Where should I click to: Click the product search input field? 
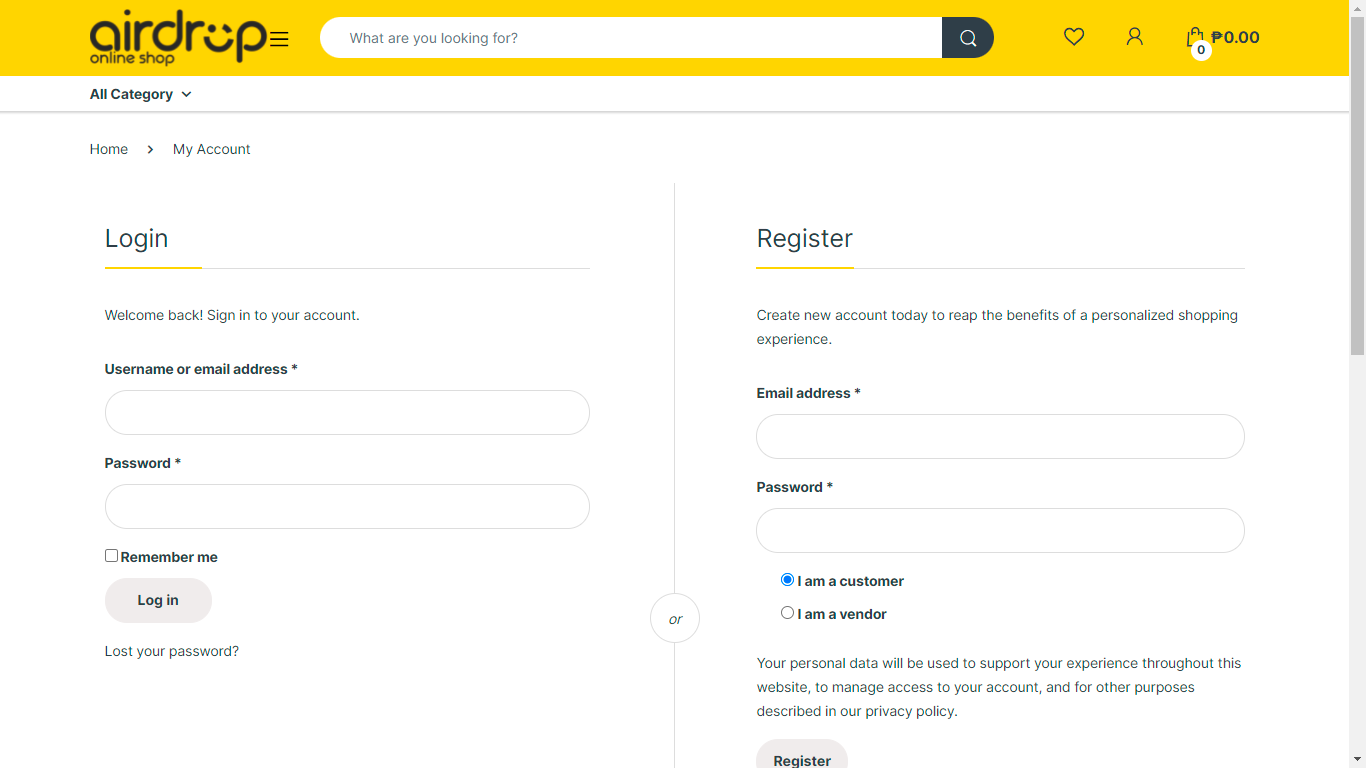(x=630, y=38)
